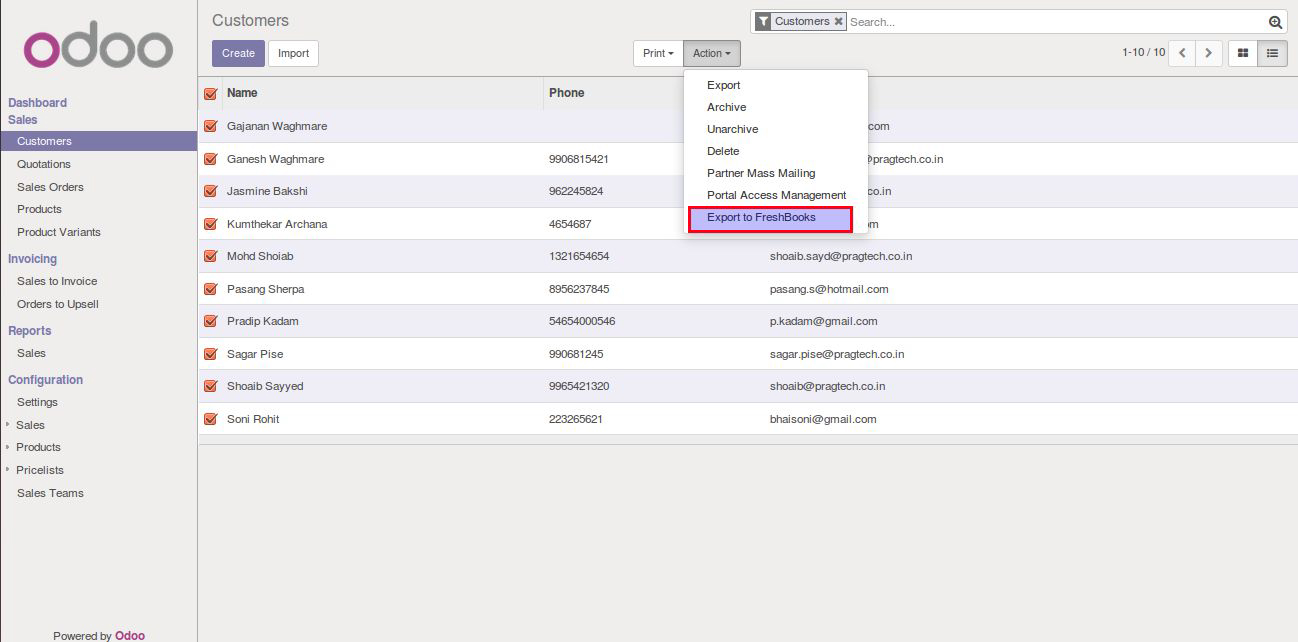Click the Create button
Image resolution: width=1298 pixels, height=642 pixels.
pyautogui.click(x=238, y=53)
